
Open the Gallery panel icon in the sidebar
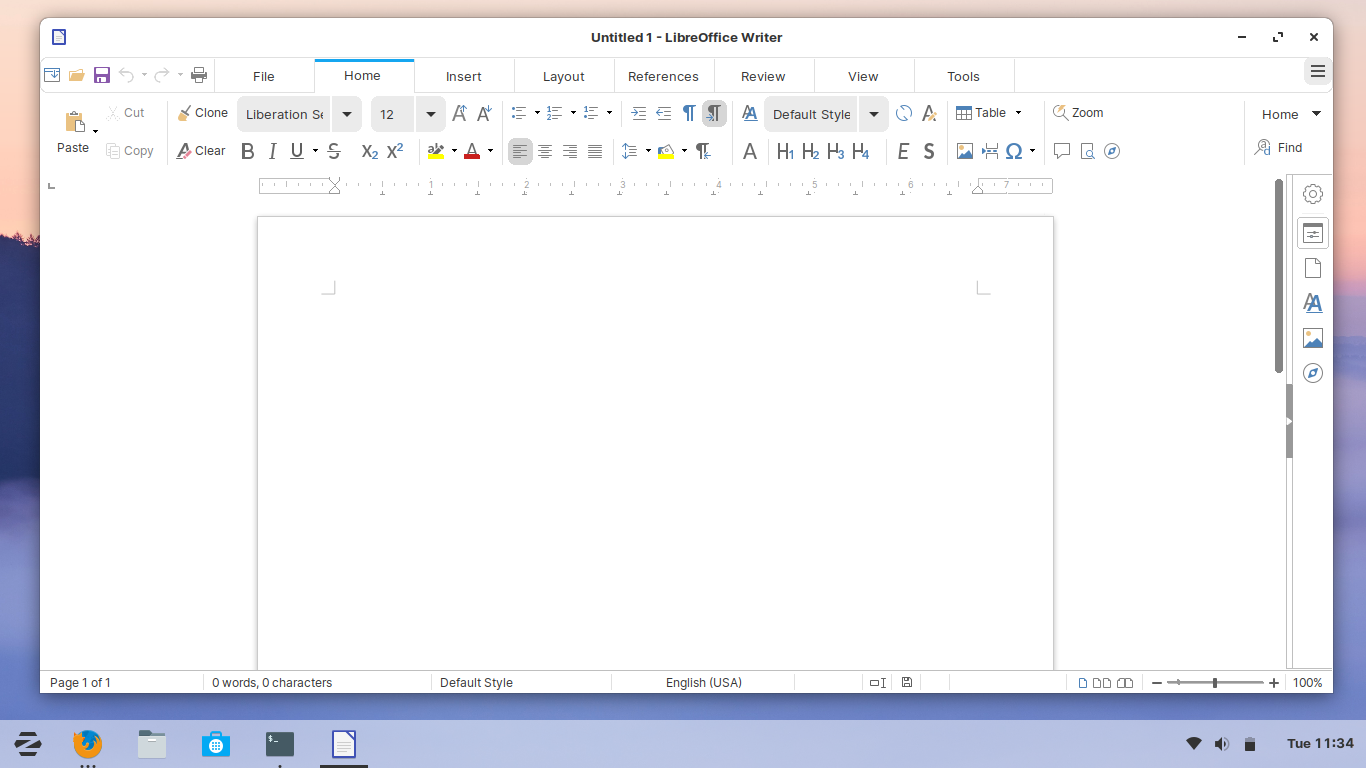click(x=1313, y=338)
